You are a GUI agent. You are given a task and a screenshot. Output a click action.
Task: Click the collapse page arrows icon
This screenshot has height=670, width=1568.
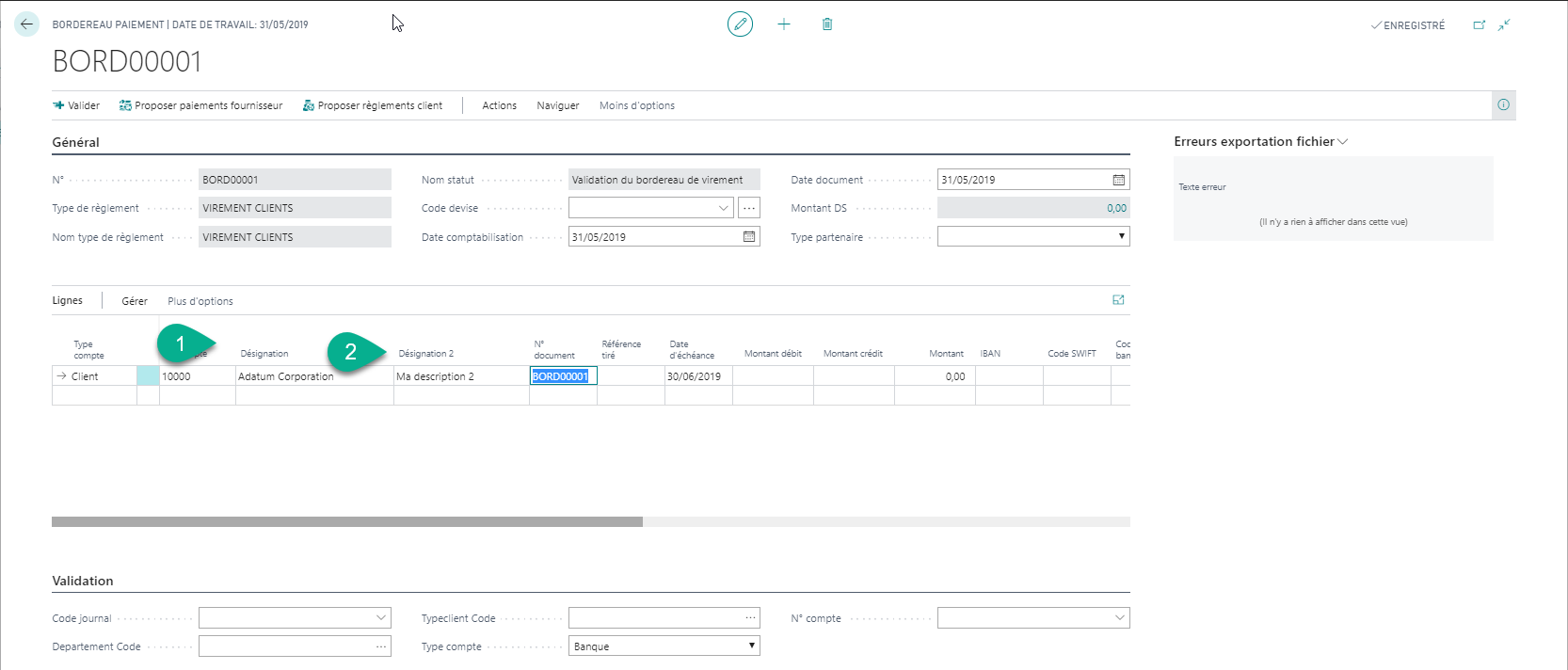point(1504,25)
